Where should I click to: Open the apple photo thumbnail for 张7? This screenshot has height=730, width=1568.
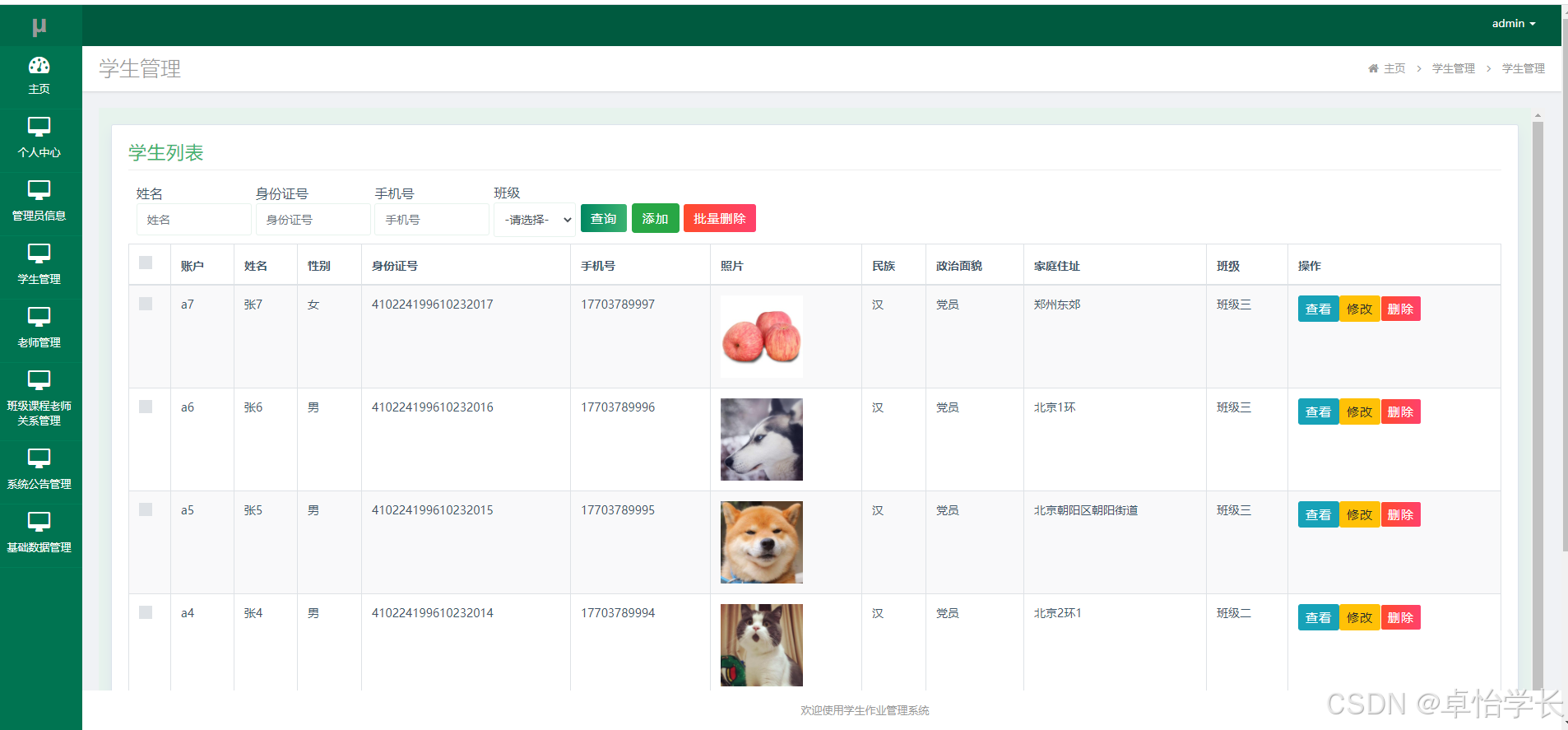tap(761, 337)
